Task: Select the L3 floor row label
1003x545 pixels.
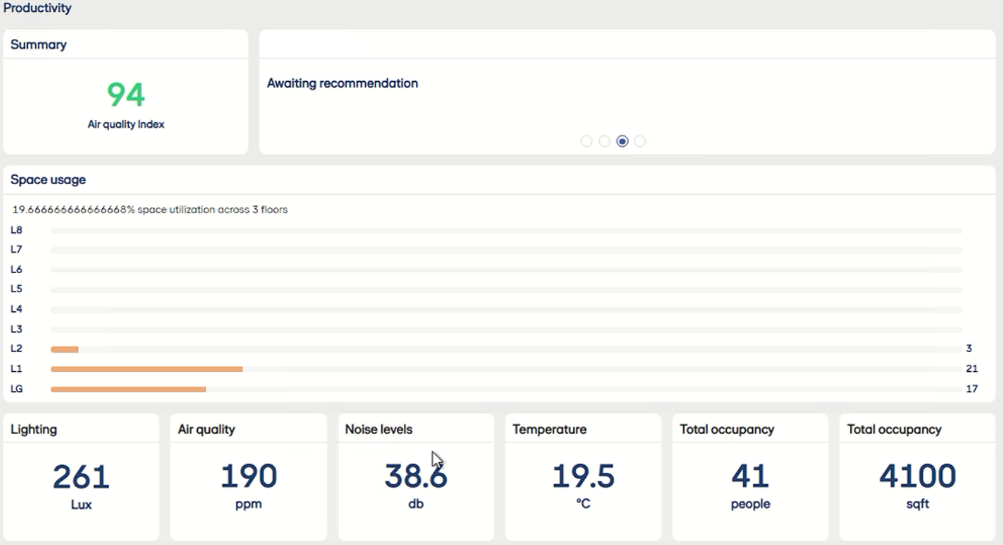Action: [x=16, y=329]
